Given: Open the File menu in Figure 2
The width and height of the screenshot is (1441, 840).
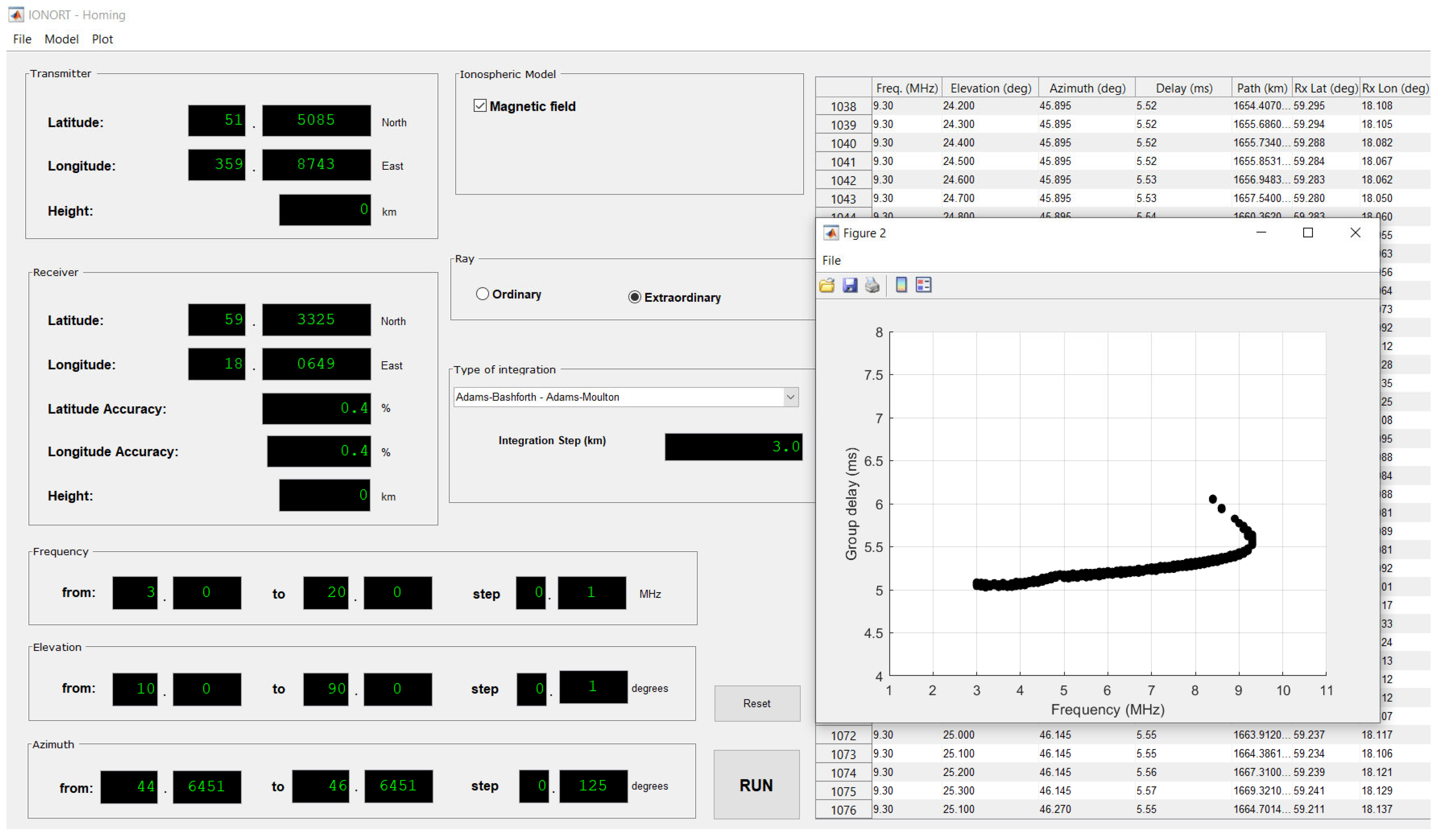Looking at the screenshot, I should coord(831,260).
